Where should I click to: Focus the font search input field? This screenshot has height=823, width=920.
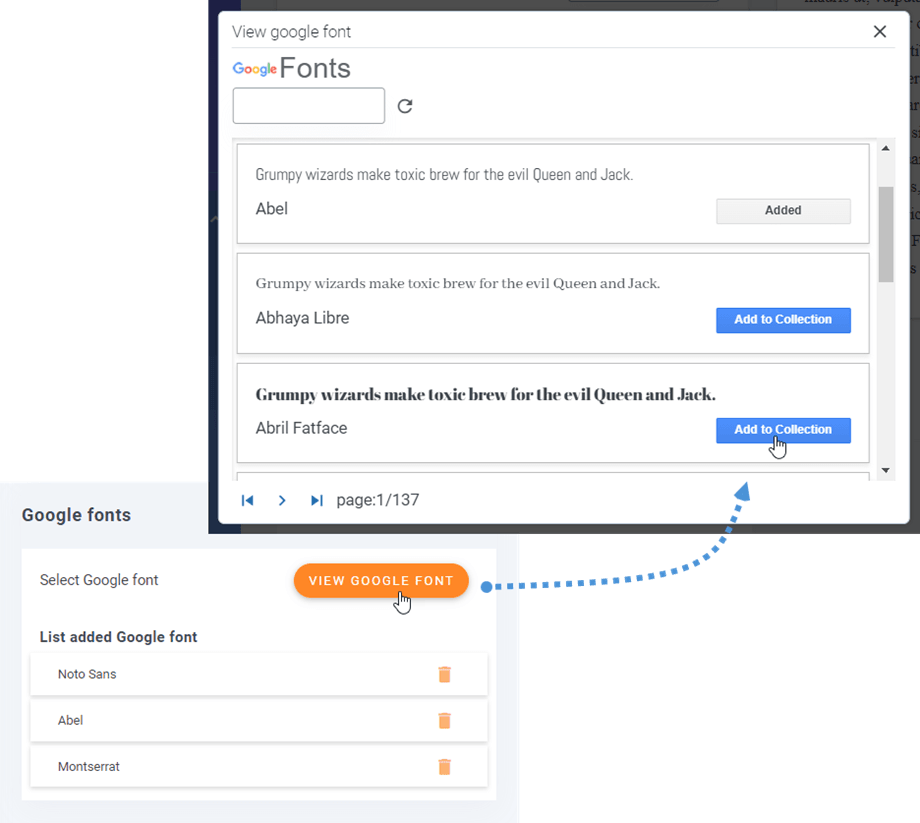point(309,106)
